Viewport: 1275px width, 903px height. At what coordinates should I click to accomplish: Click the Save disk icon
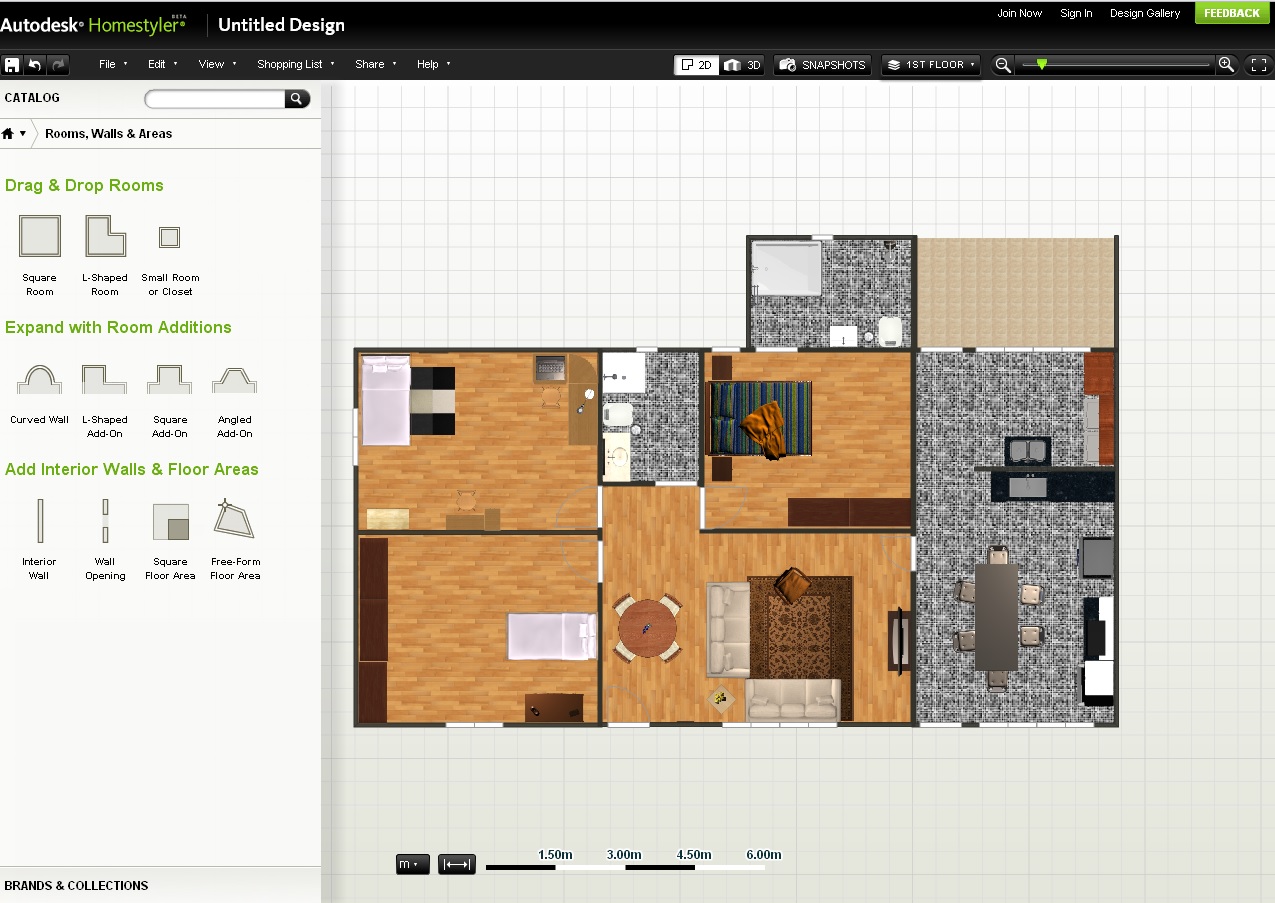point(12,65)
